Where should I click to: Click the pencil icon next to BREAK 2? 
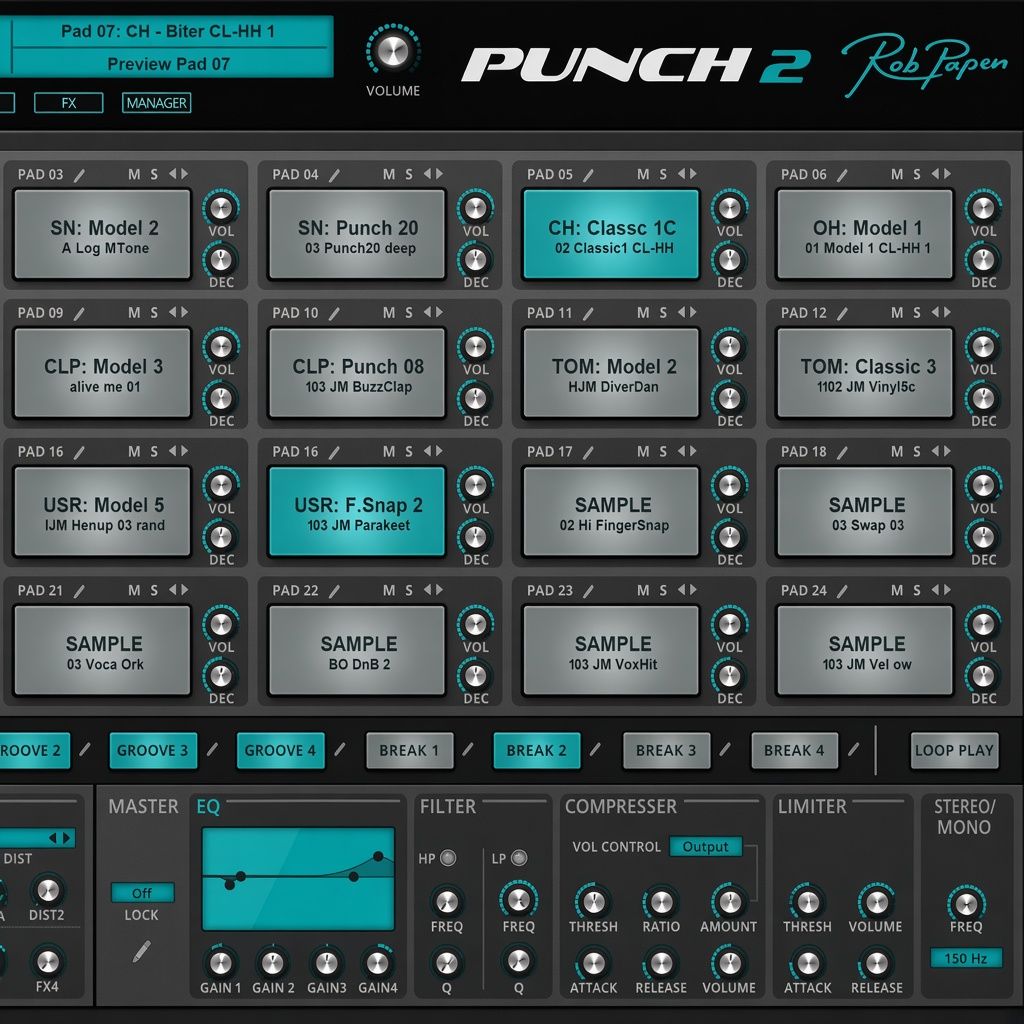click(595, 750)
